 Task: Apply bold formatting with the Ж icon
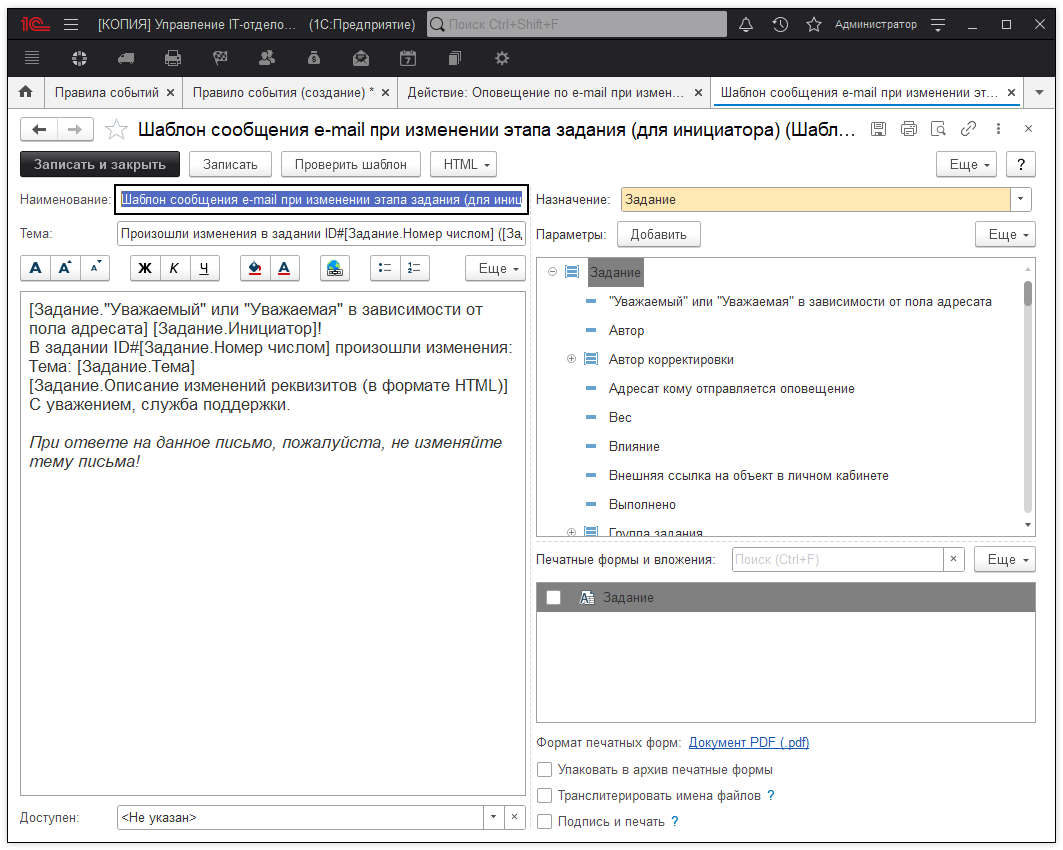point(144,268)
